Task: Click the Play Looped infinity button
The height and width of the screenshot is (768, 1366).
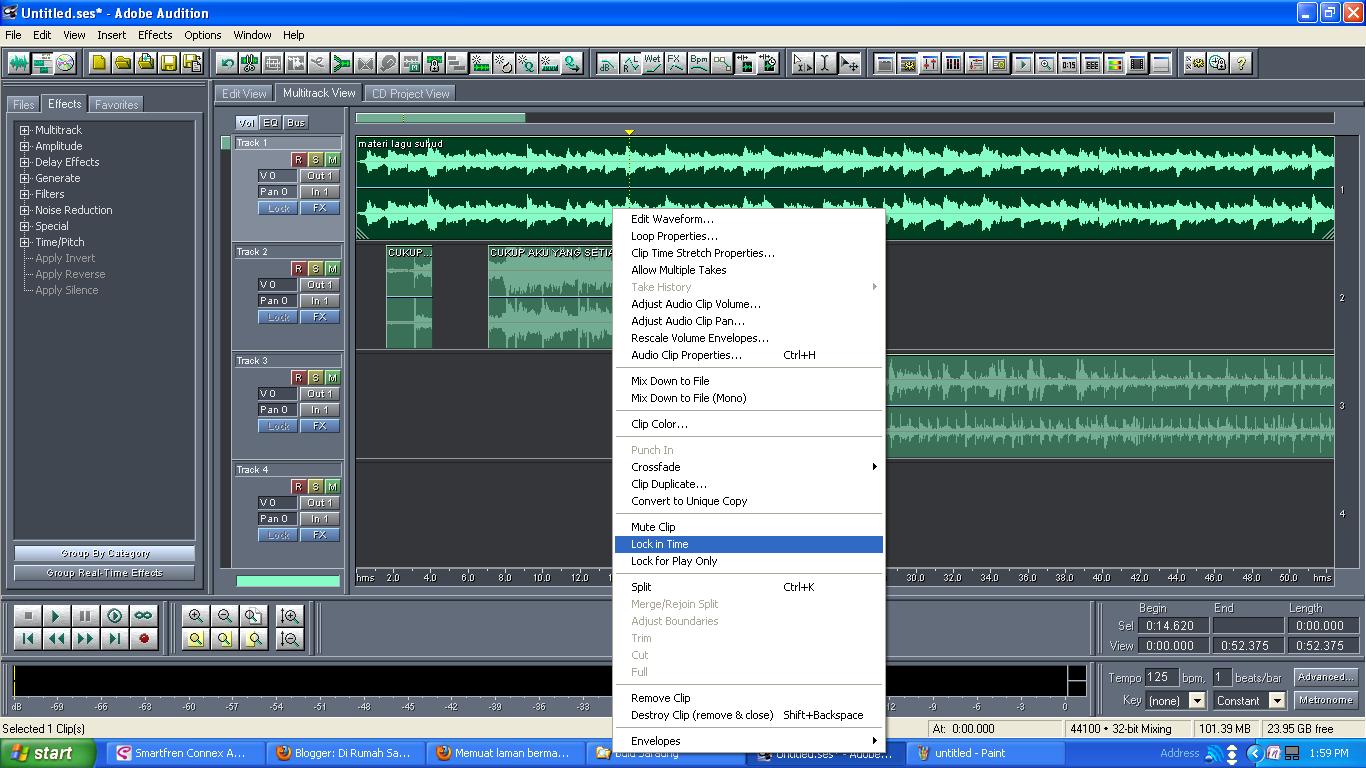Action: coord(144,616)
